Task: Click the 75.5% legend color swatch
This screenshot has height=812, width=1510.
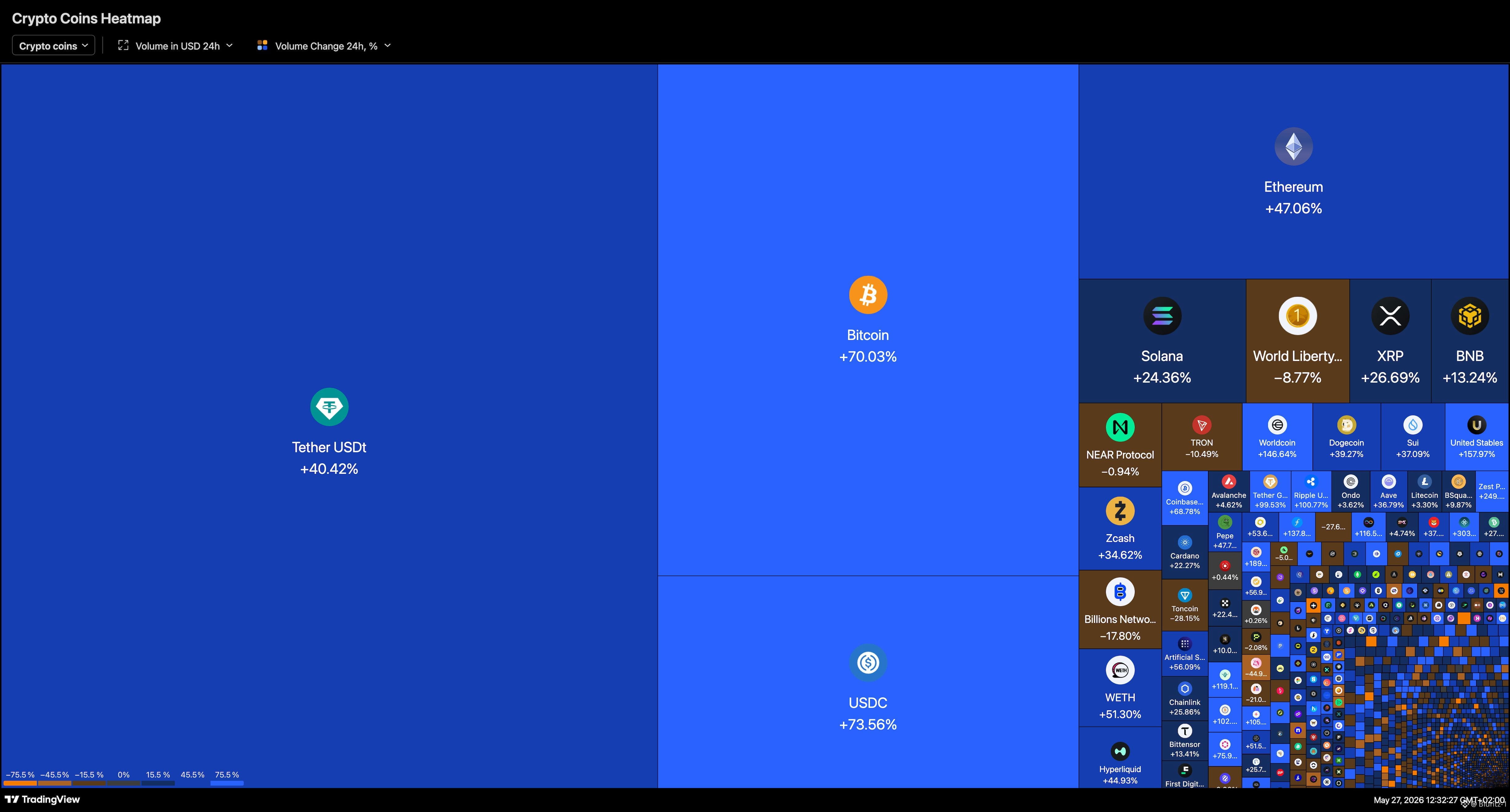Action: click(227, 783)
